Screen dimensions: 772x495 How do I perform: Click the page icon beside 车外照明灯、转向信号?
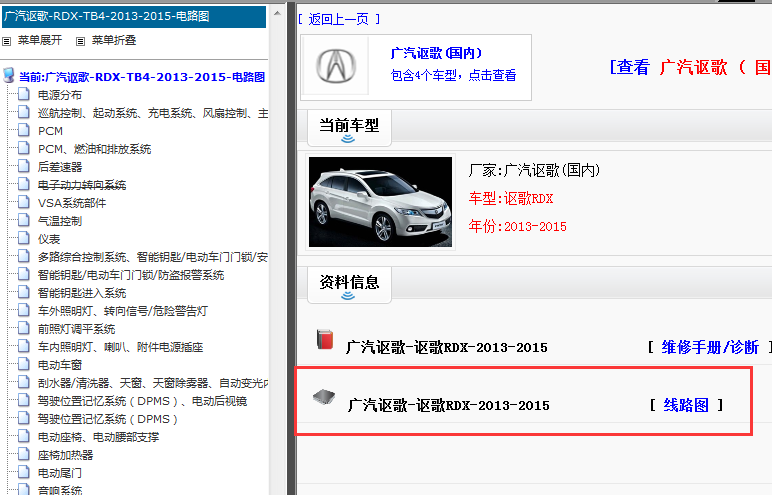(x=24, y=310)
